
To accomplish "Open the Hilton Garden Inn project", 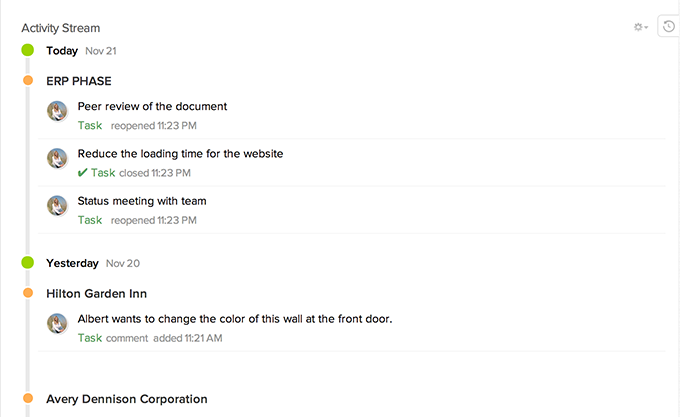I will point(96,294).
